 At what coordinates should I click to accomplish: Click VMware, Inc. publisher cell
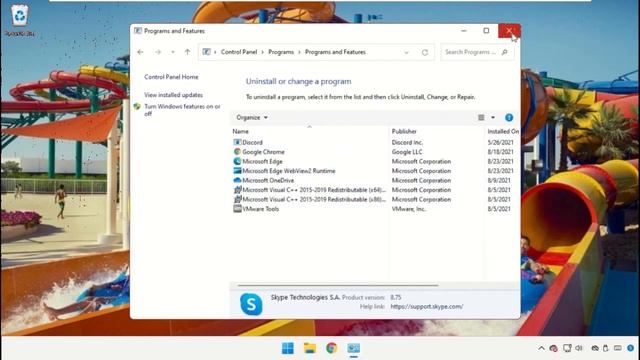click(x=409, y=209)
